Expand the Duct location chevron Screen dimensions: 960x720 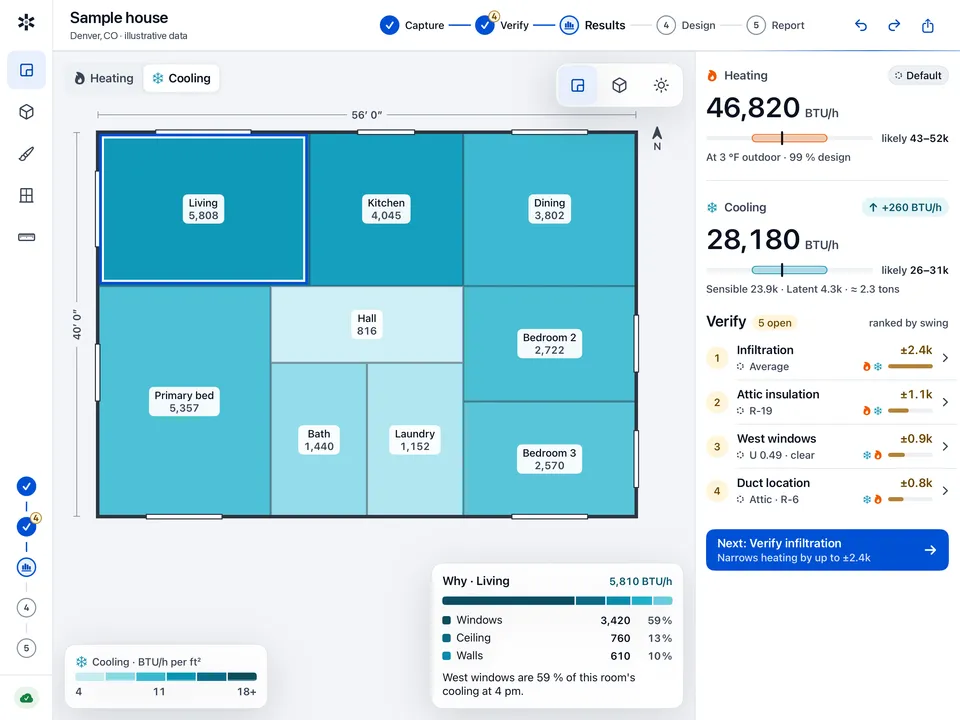tap(945, 490)
